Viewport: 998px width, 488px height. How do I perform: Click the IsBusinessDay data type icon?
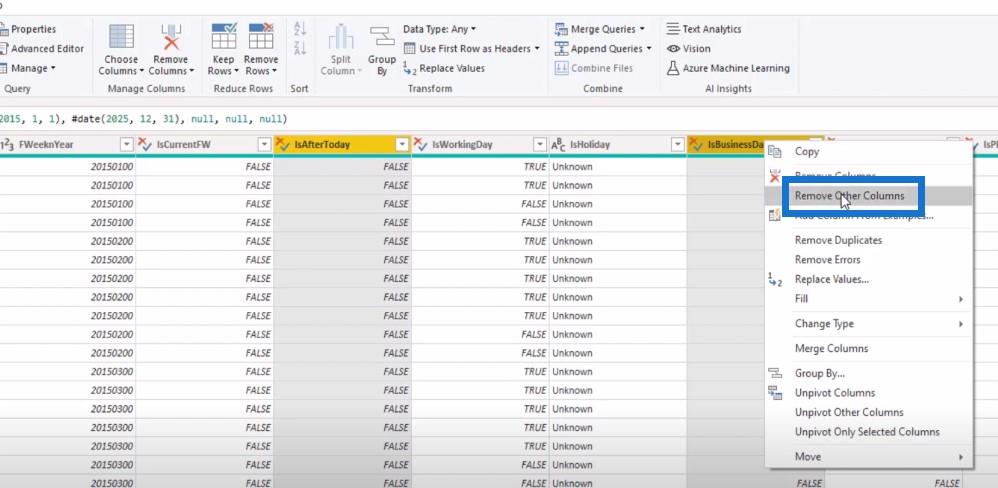click(696, 144)
